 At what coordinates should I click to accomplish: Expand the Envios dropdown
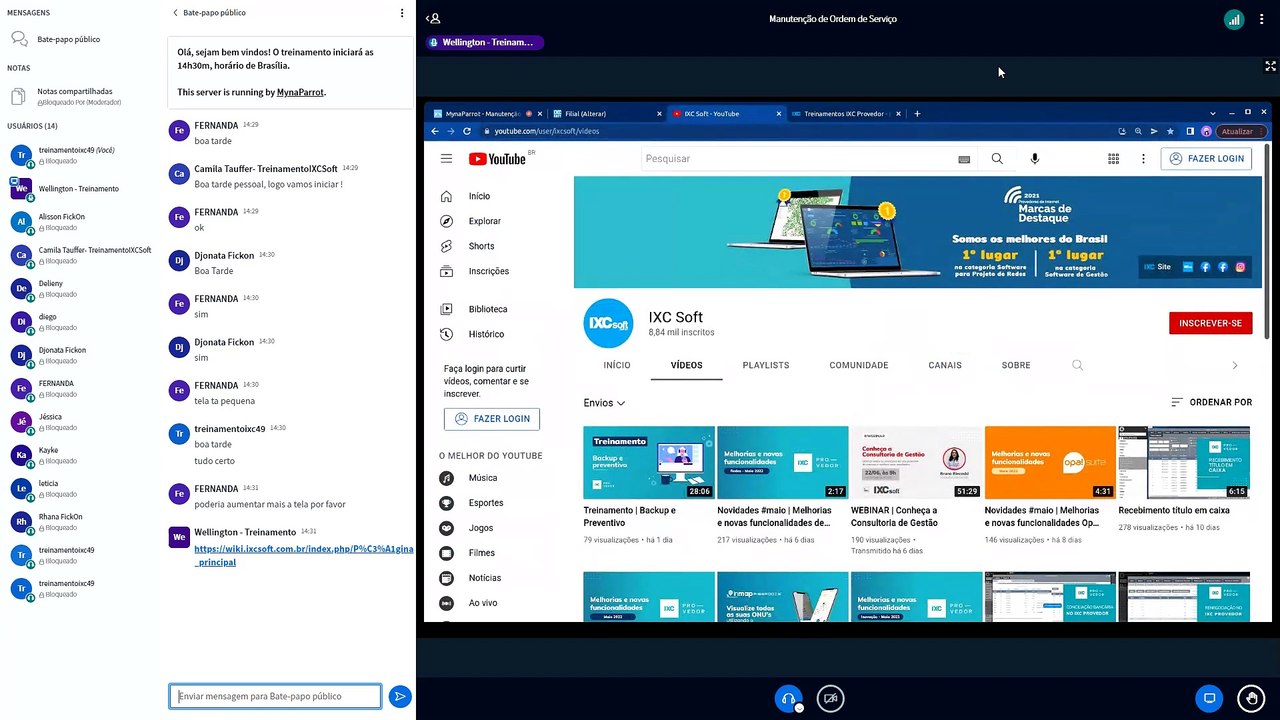coord(604,403)
